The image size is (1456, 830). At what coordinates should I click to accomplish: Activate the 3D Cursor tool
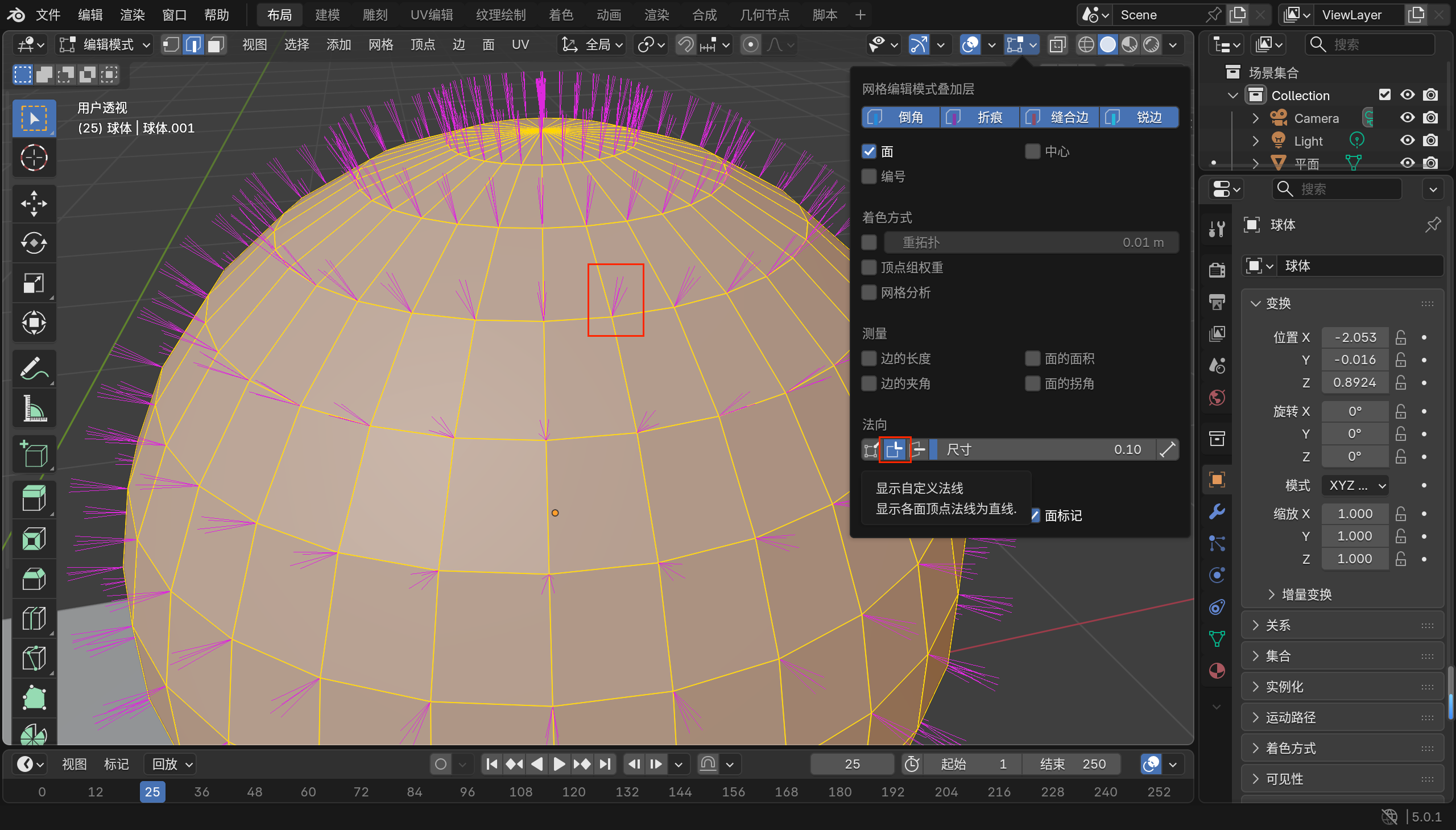pos(34,159)
